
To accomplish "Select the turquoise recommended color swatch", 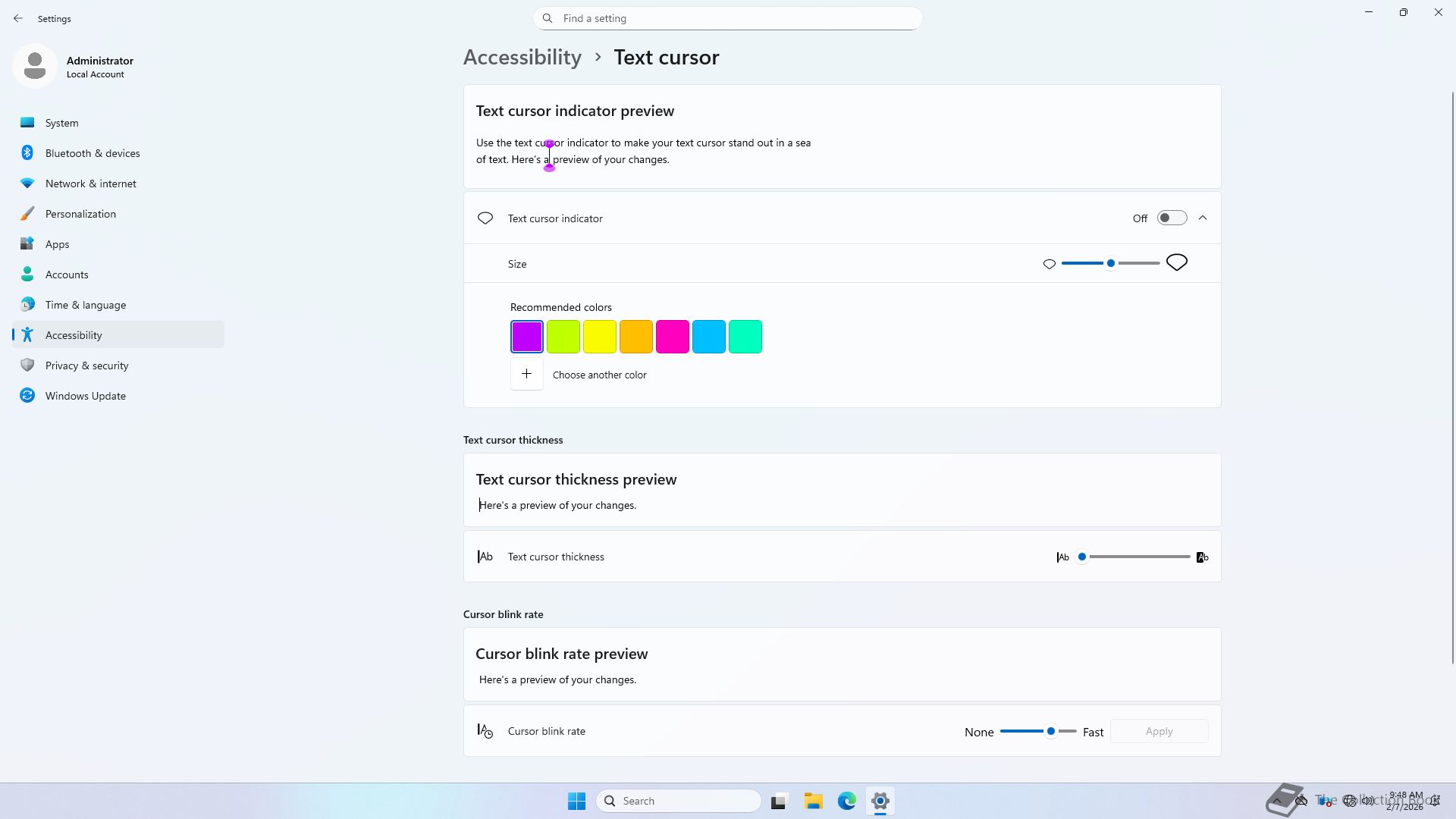I will click(745, 337).
